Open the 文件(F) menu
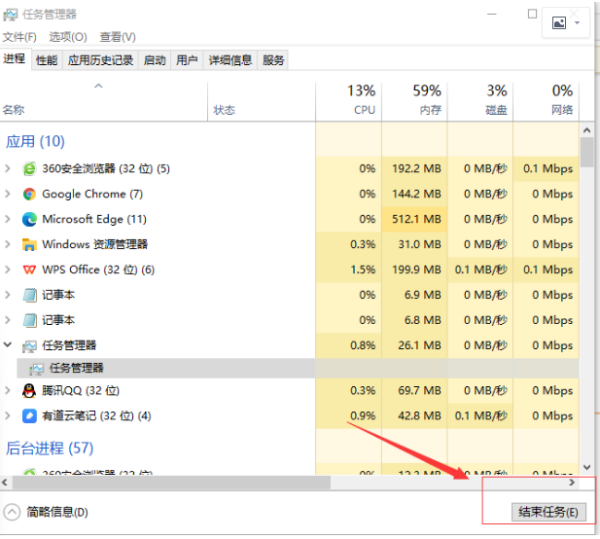 point(19,37)
